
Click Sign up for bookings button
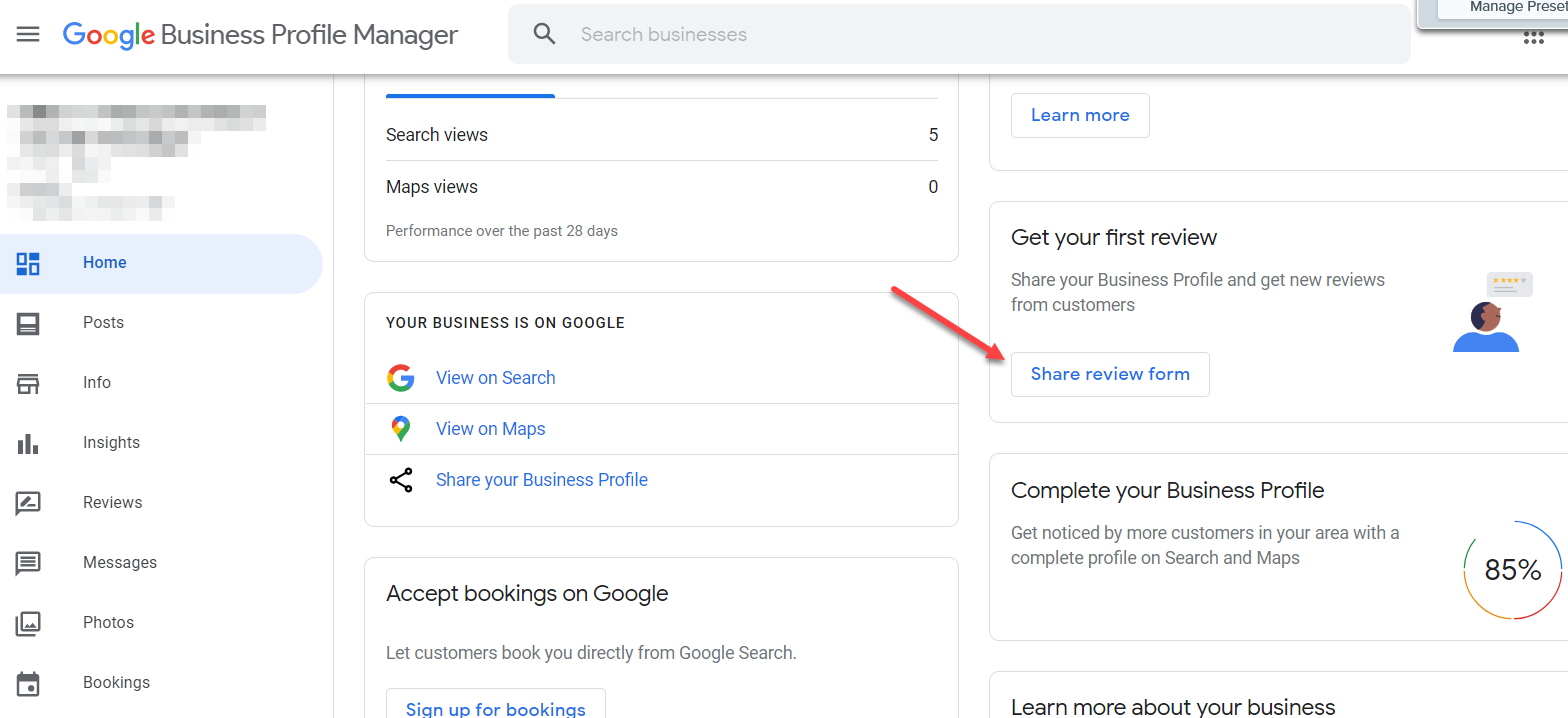(496, 704)
